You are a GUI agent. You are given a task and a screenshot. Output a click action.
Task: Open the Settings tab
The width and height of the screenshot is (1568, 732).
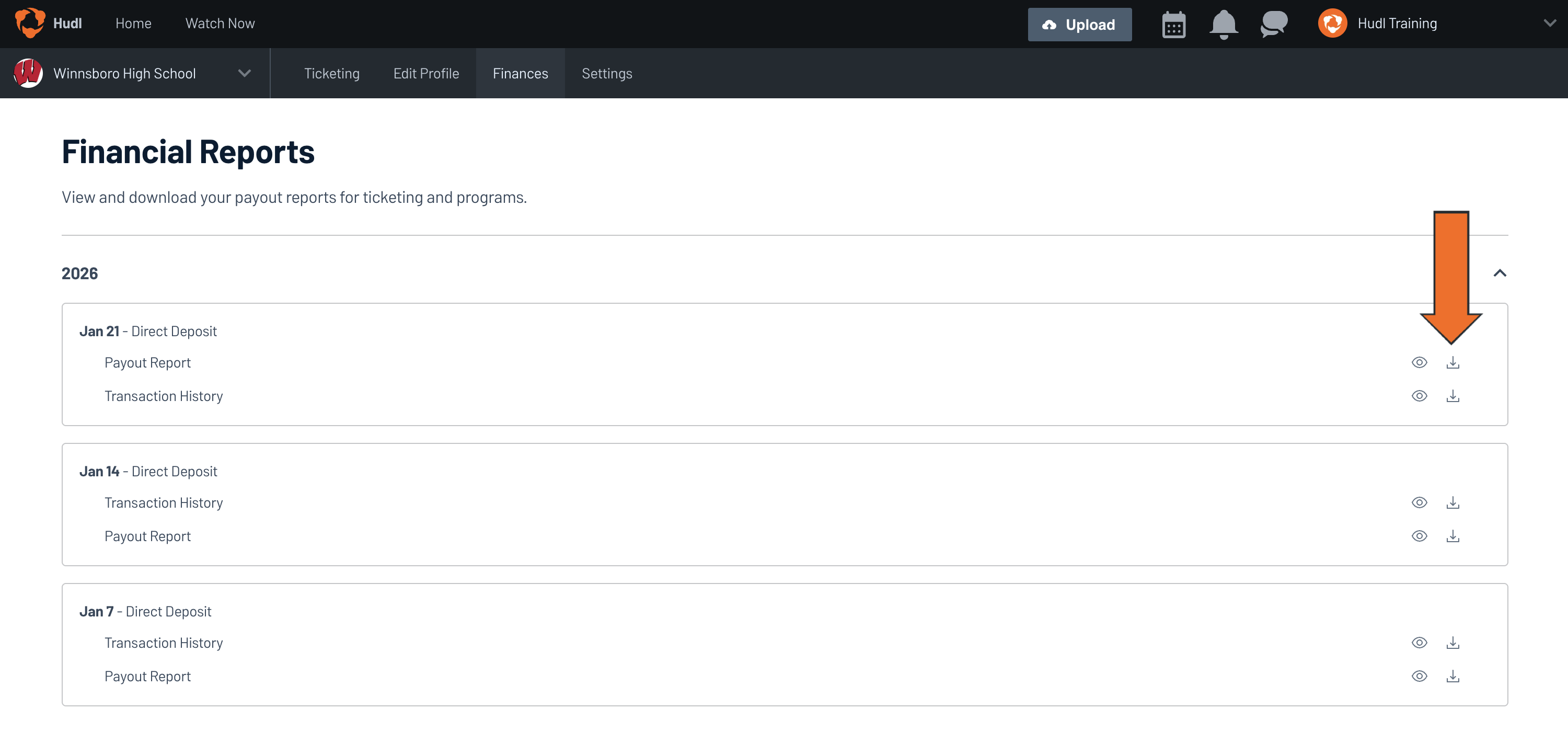coord(607,73)
